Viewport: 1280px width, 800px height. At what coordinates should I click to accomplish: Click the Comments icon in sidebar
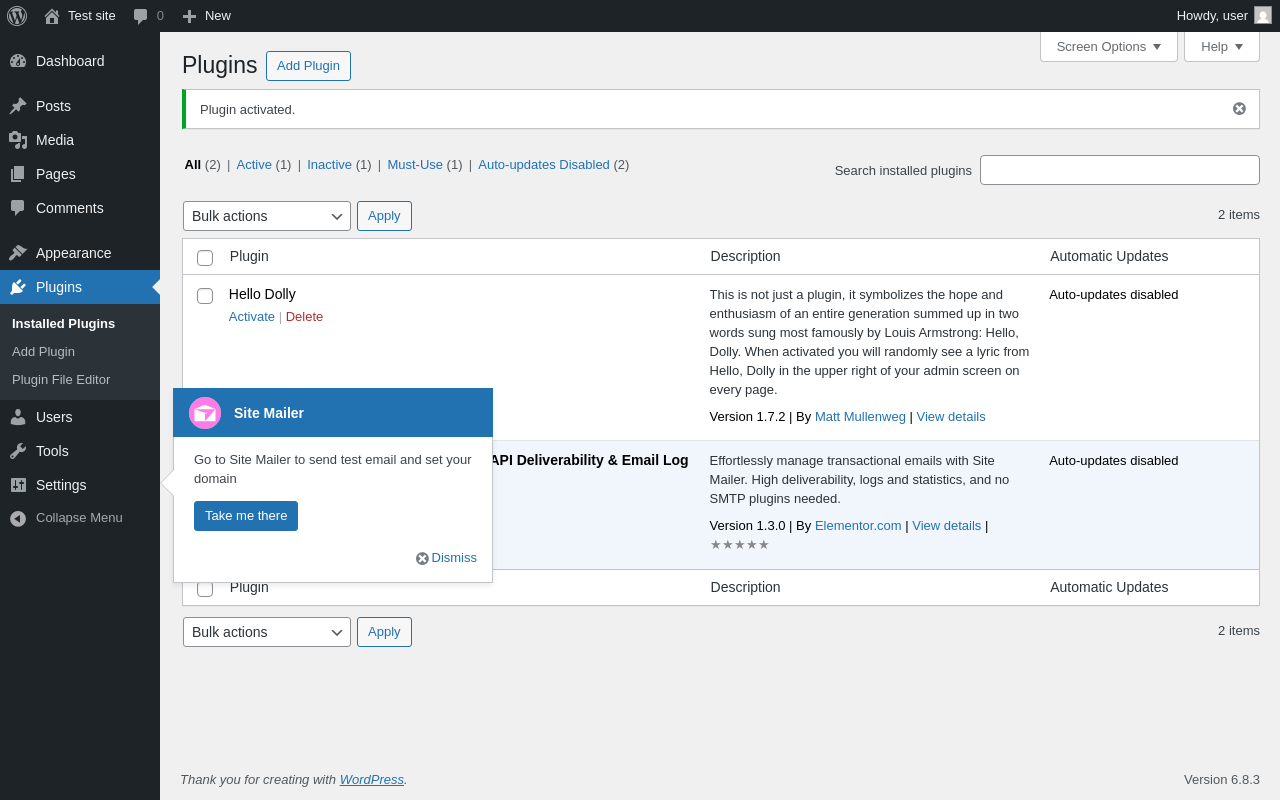point(18,208)
